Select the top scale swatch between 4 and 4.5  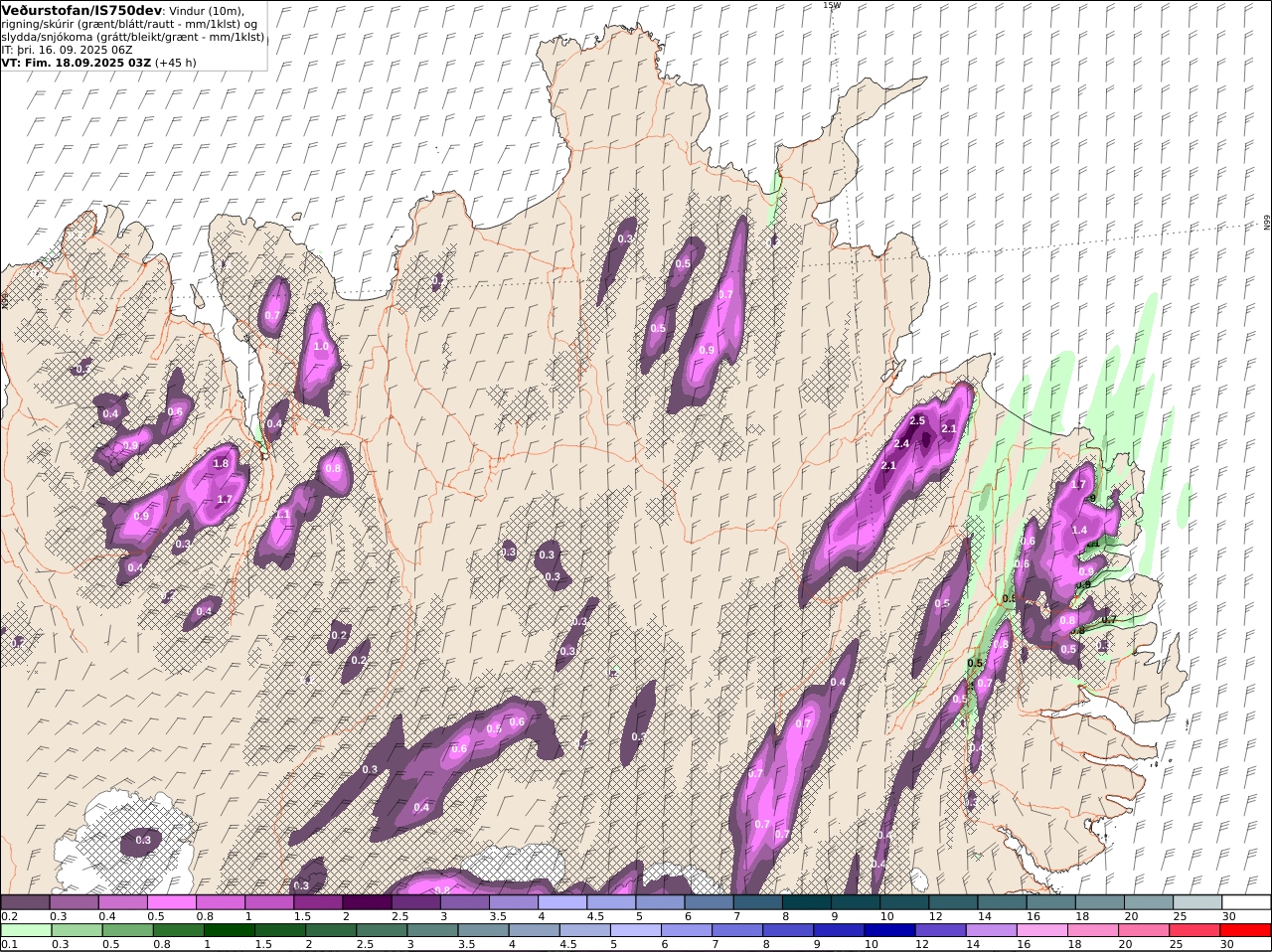(562, 902)
